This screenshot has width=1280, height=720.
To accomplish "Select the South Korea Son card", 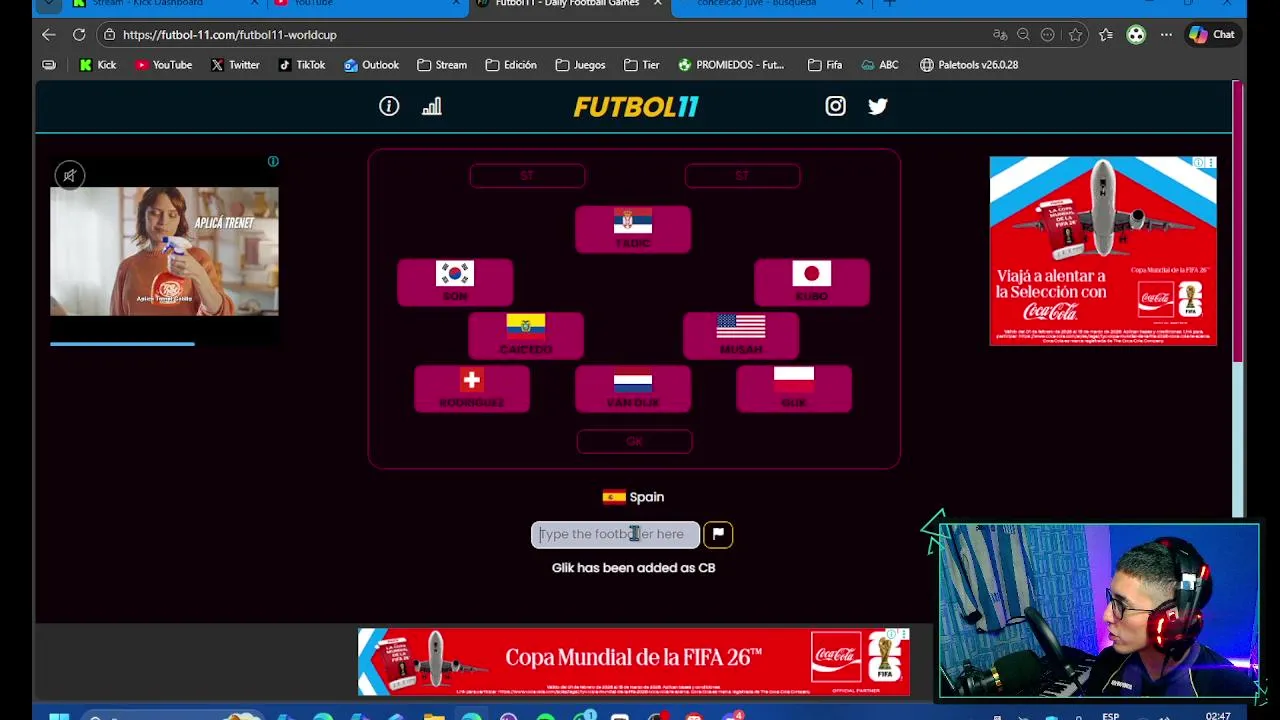I will (455, 282).
